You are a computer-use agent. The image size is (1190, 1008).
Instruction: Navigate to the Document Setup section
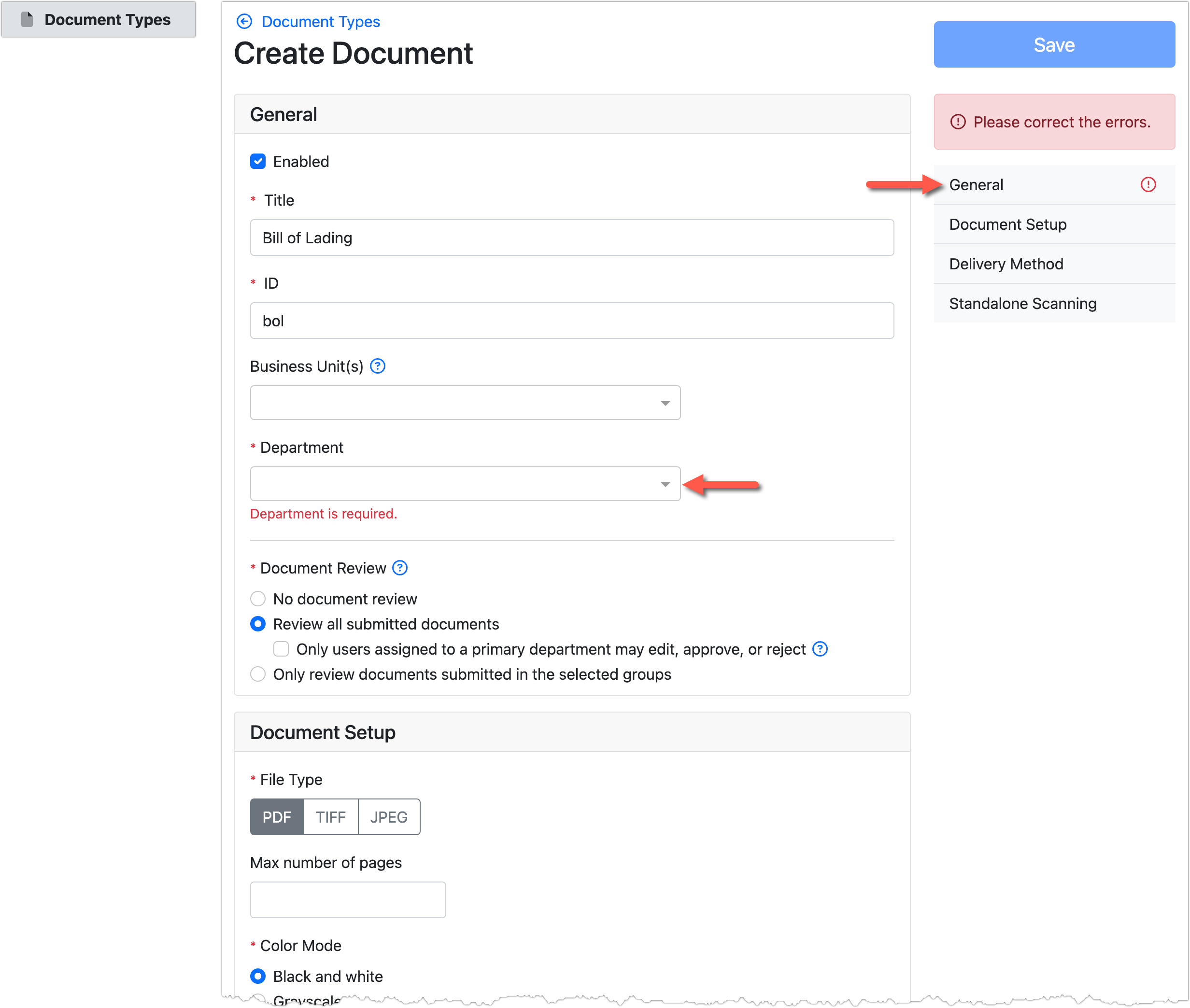1007,224
